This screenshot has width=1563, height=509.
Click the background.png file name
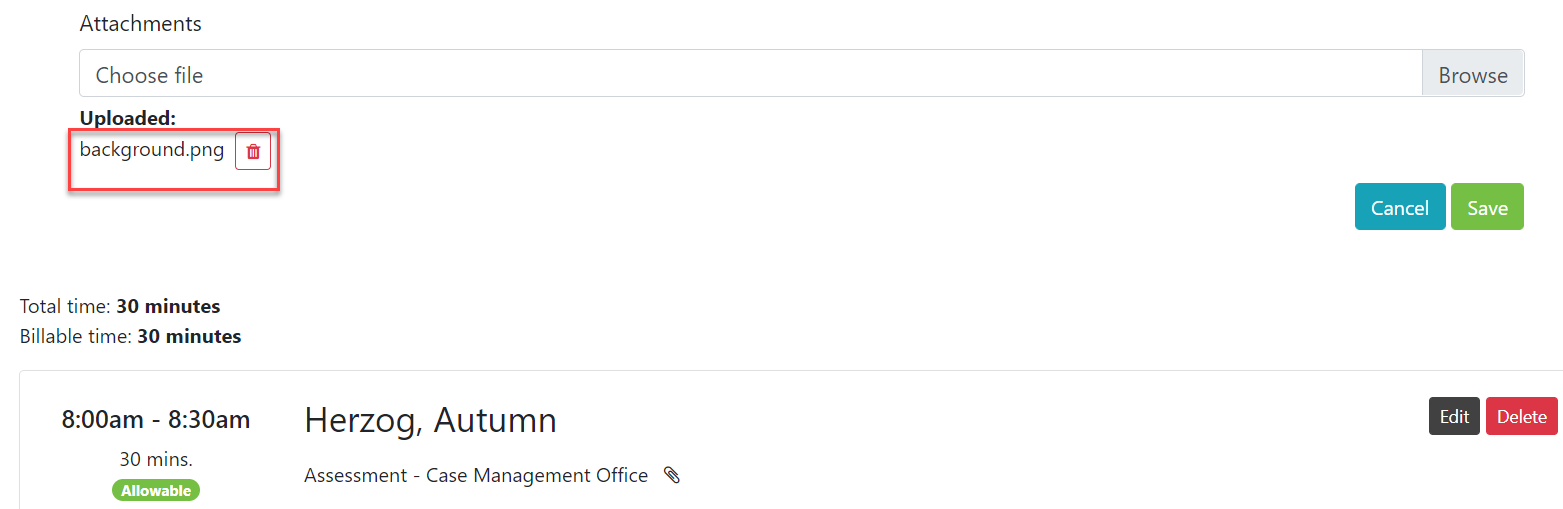point(152,150)
